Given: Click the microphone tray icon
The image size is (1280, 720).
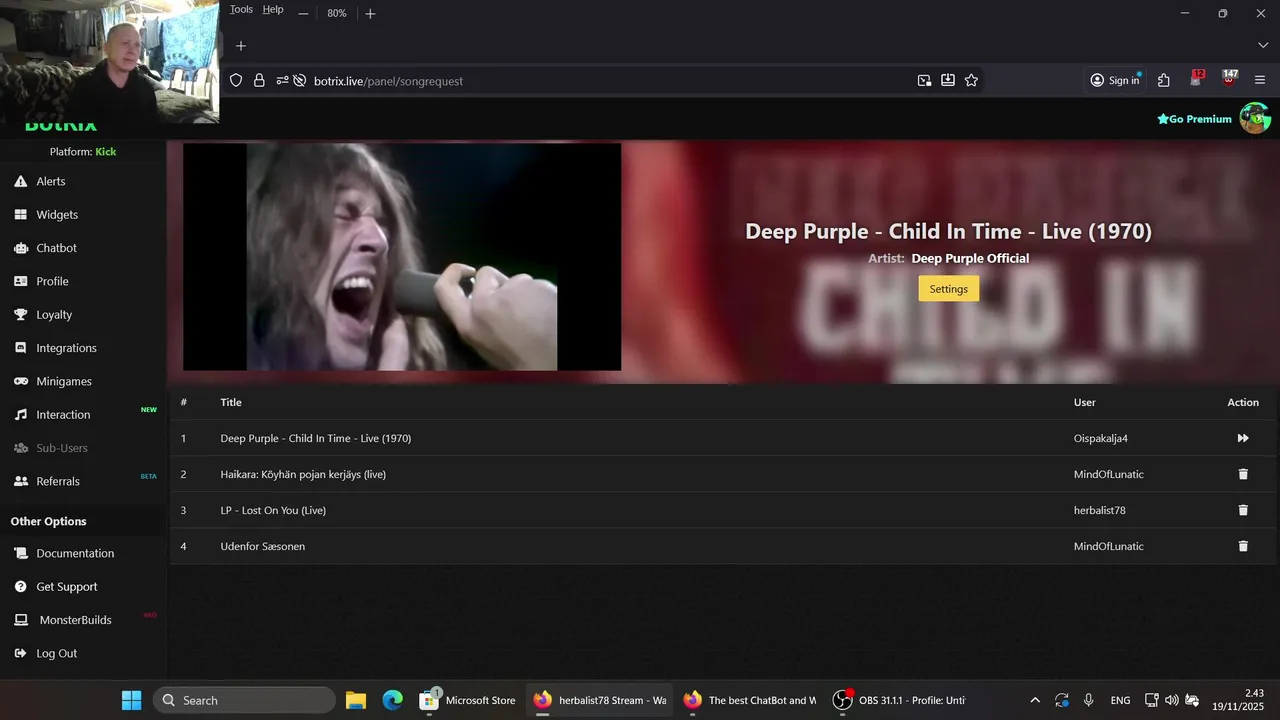Looking at the screenshot, I should [1088, 700].
